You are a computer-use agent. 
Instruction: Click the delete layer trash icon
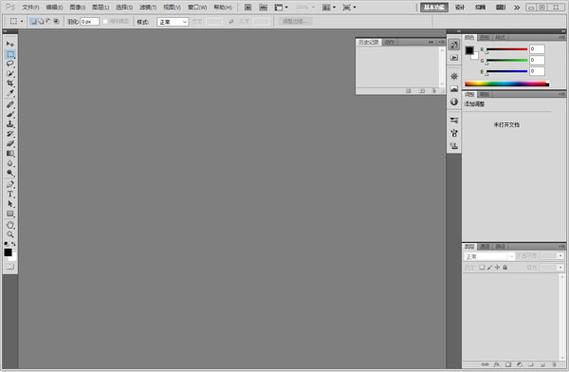(554, 364)
